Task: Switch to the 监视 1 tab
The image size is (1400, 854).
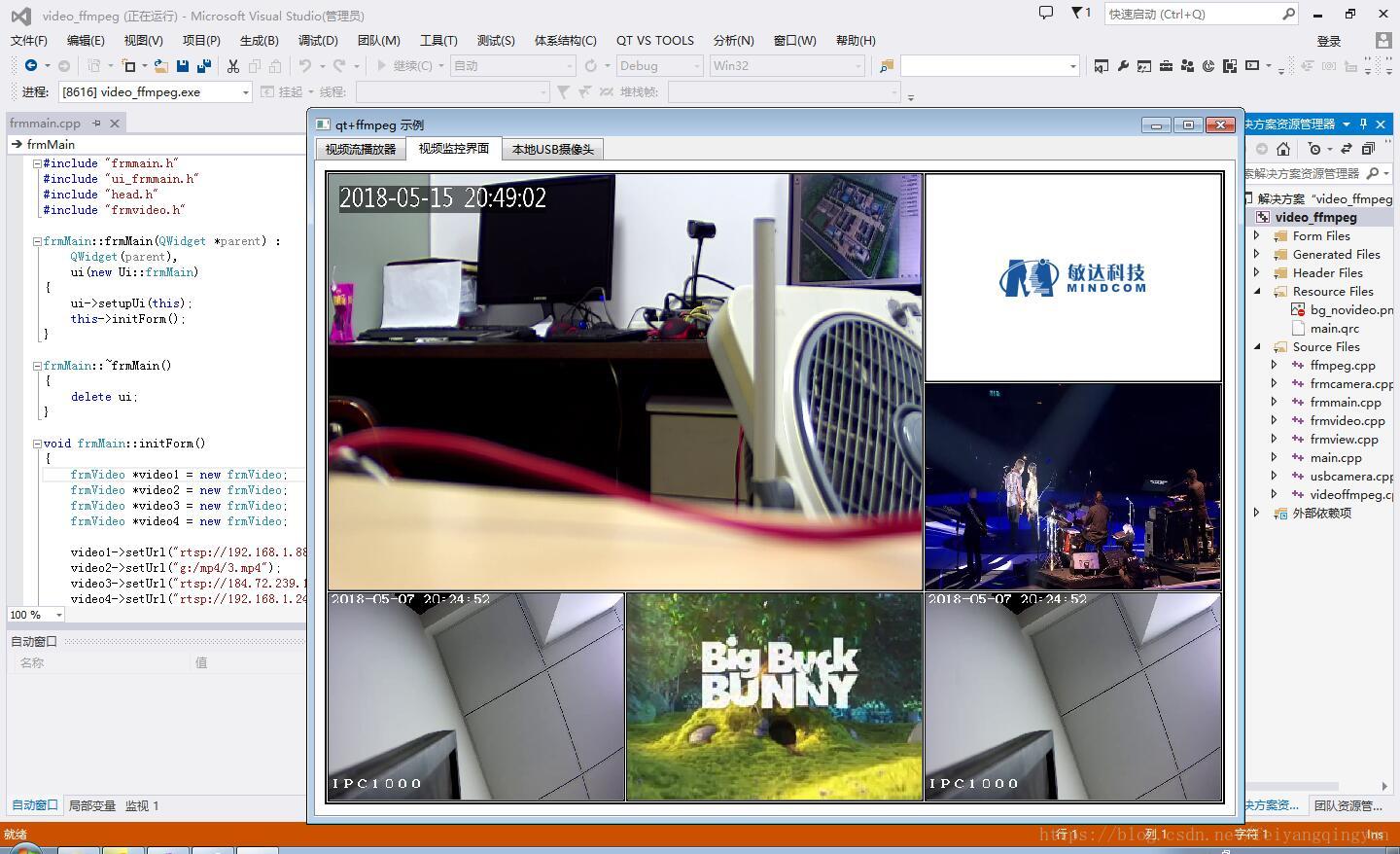Action: [142, 805]
